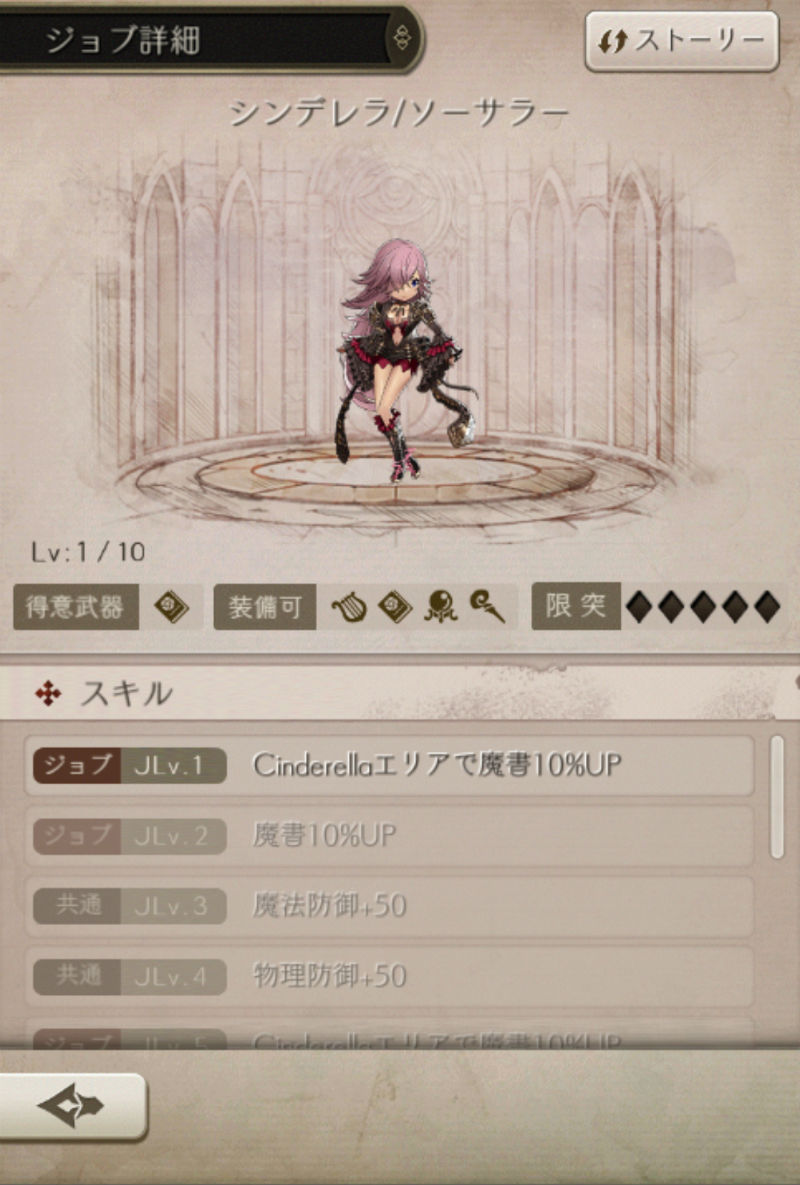Select the JLv.2 魔書10%UP skill row
Viewport: 800px width, 1185px height.
[x=389, y=836]
